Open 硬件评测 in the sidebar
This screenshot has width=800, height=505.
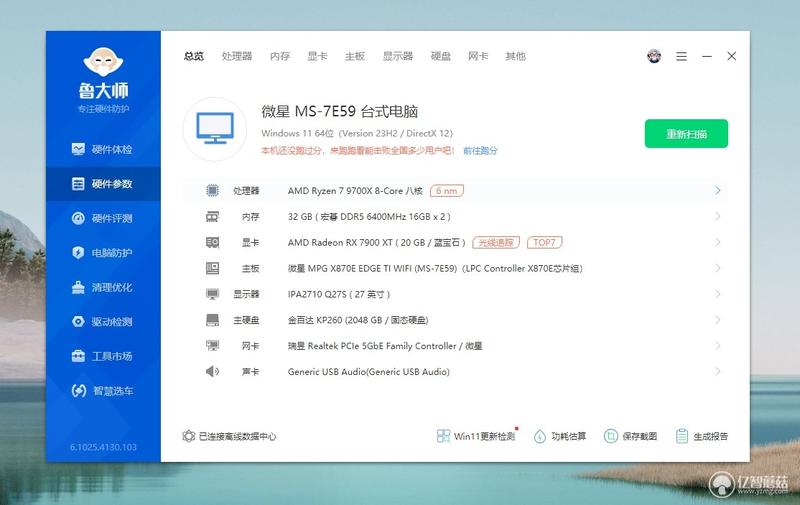coord(103,219)
